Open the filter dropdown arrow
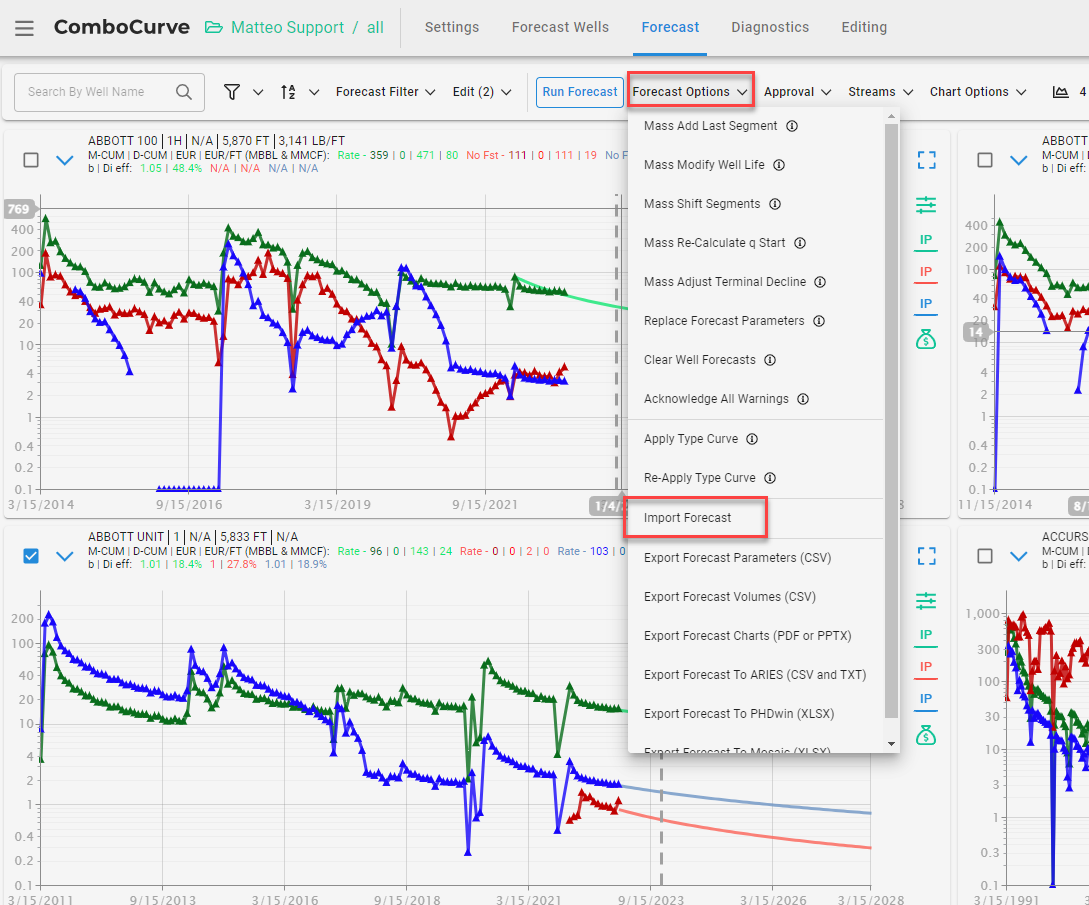 tap(258, 92)
